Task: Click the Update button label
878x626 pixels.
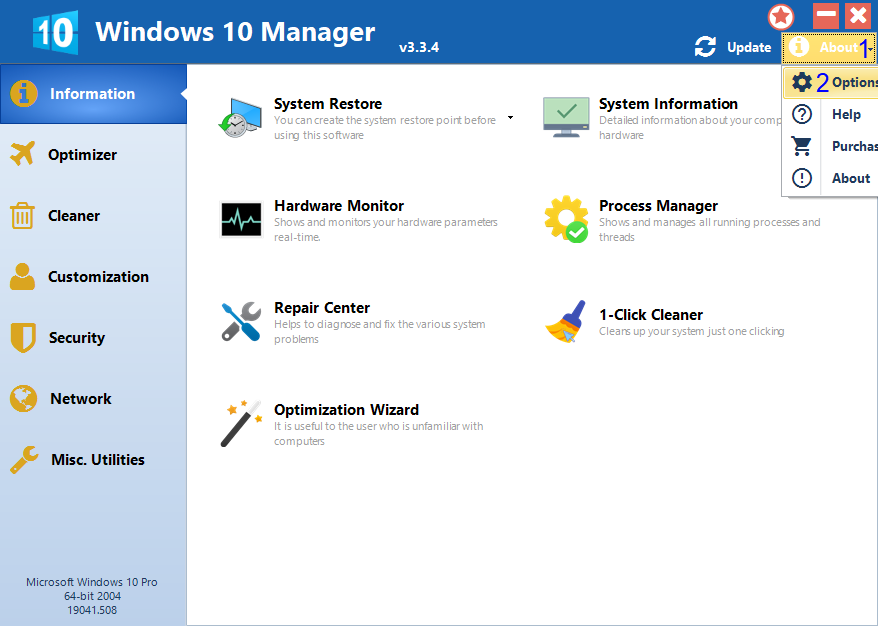Action: (749, 48)
